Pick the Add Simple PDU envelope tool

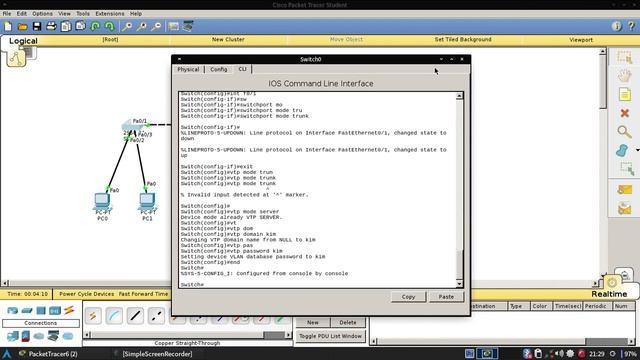[x=624, y=189]
